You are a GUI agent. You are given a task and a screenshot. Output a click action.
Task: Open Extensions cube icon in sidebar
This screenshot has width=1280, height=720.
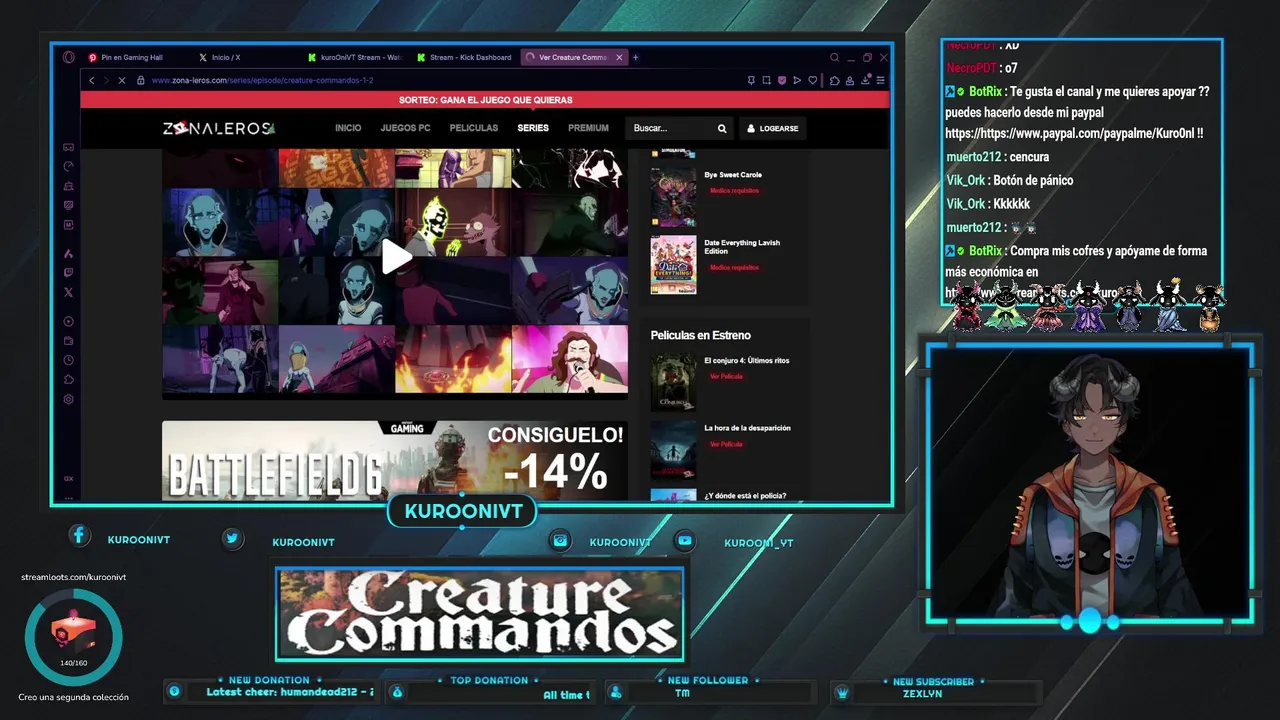68,379
